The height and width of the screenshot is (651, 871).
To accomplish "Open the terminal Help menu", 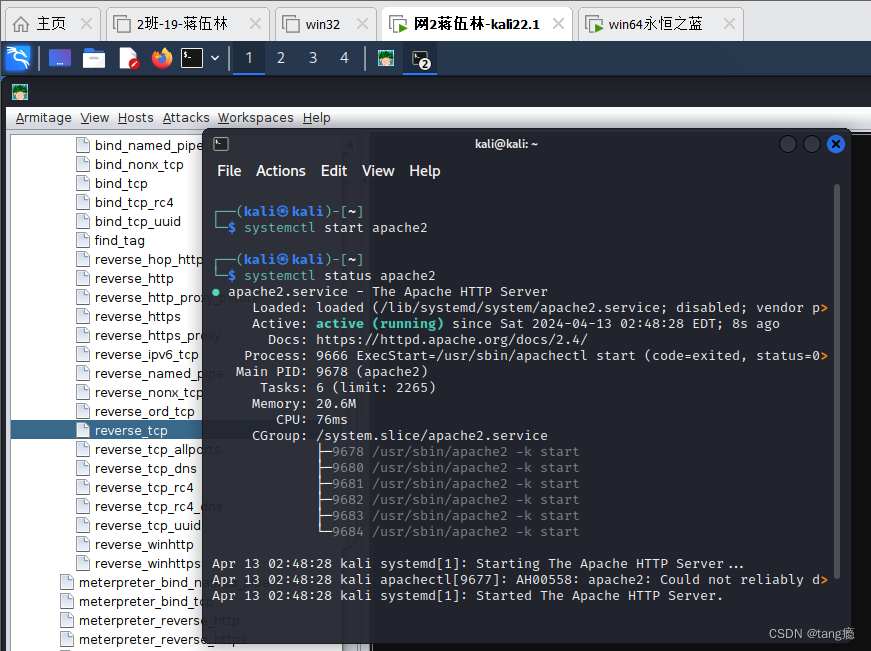I will click(425, 171).
